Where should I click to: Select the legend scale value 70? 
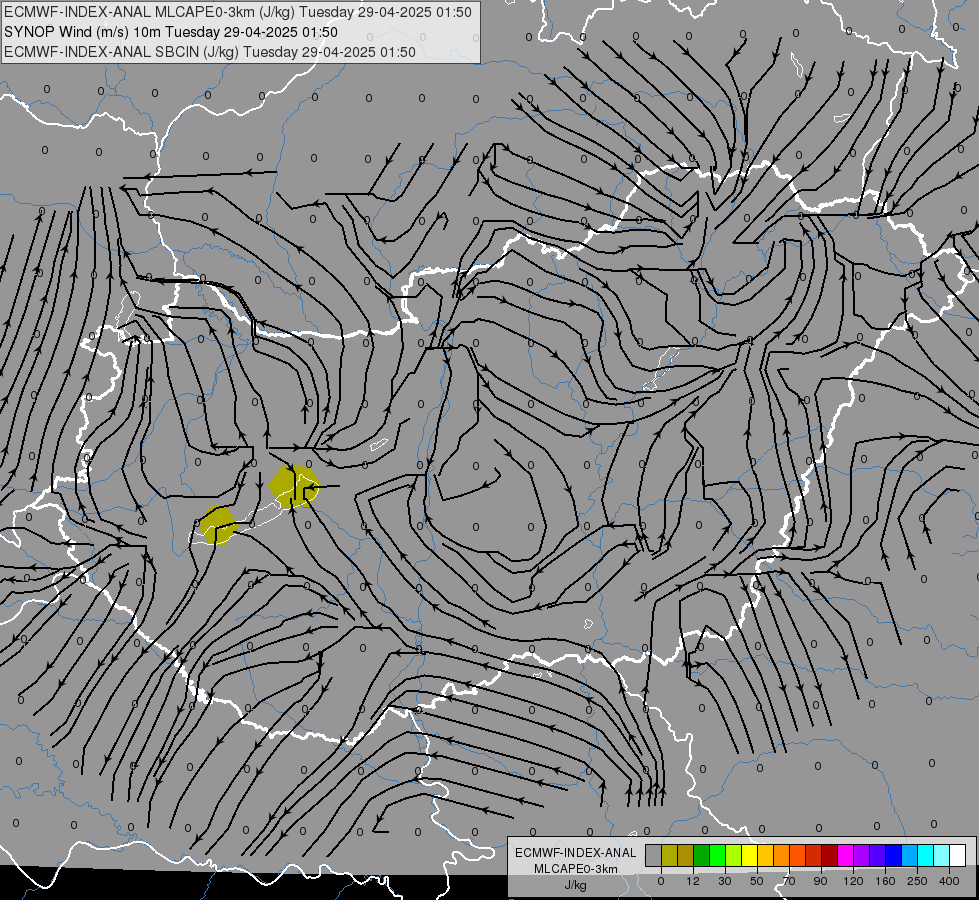pos(789,881)
